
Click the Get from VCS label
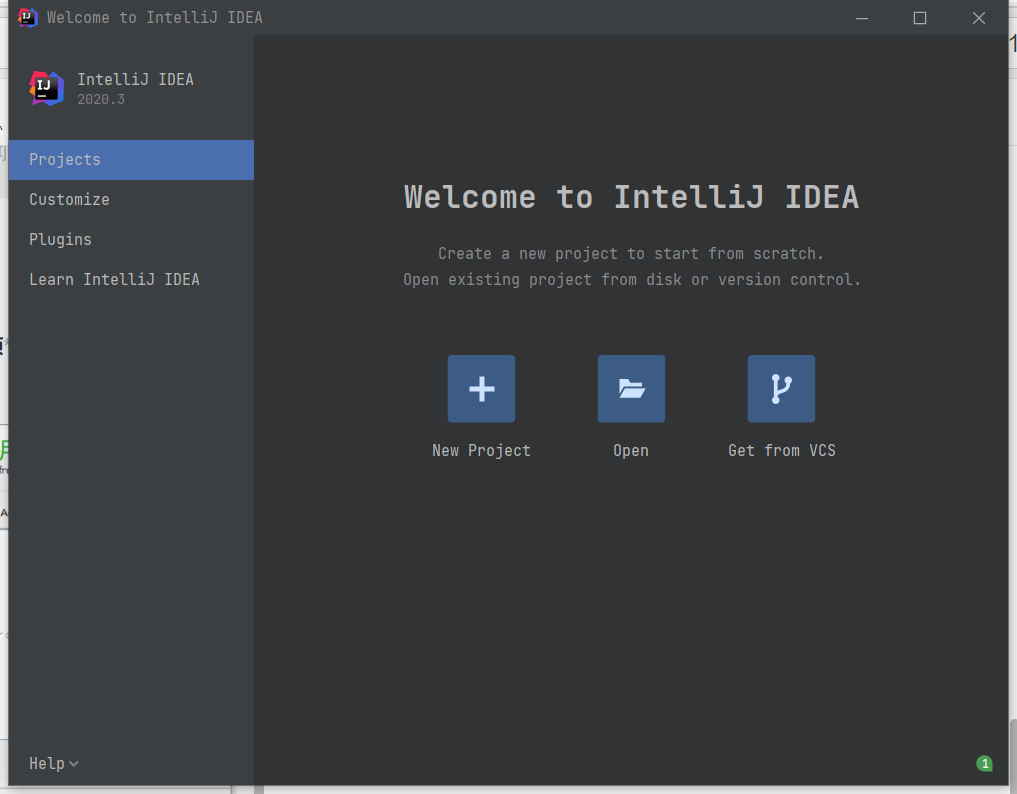(782, 451)
